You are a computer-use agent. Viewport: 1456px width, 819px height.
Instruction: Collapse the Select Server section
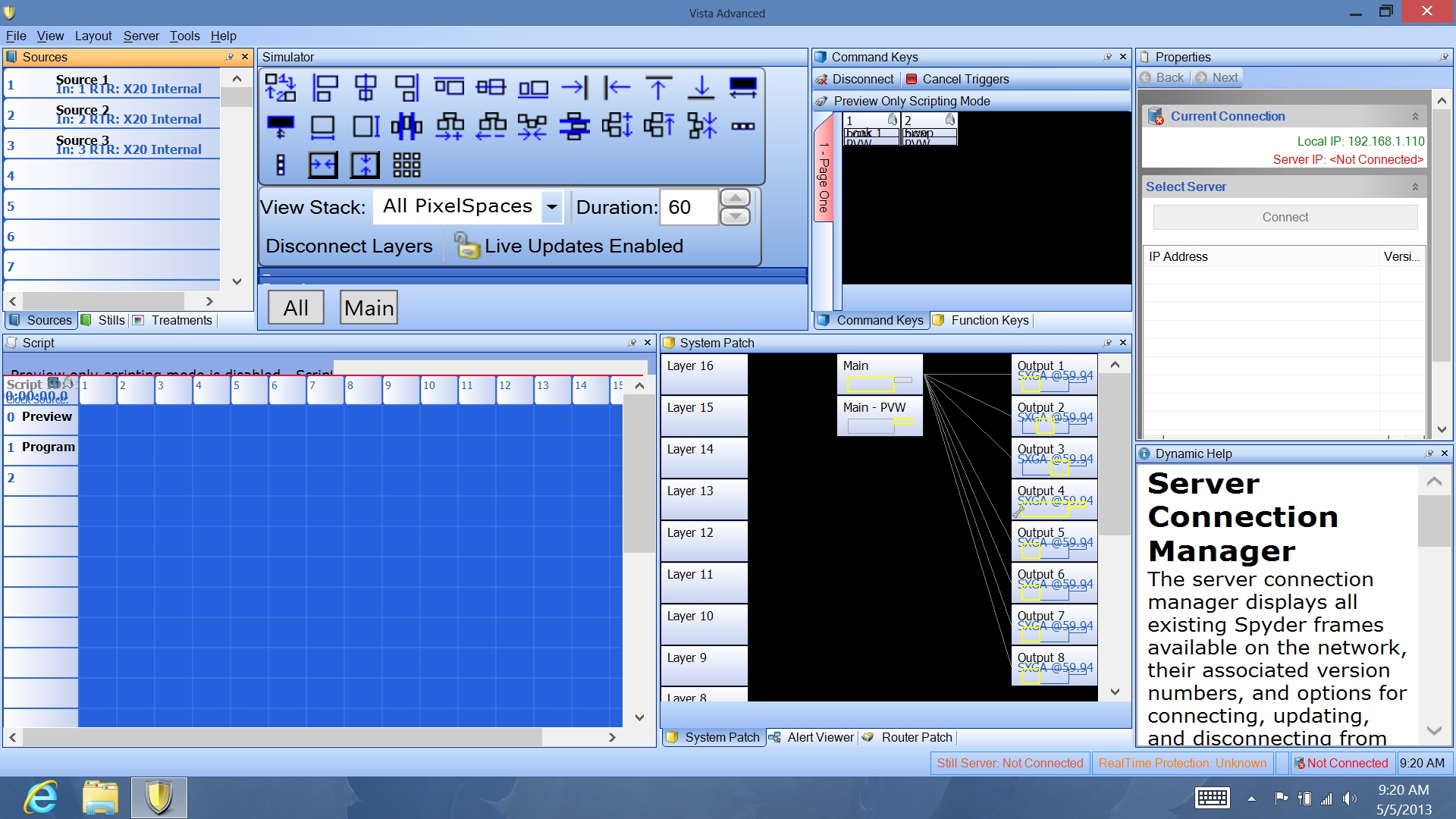click(1415, 187)
